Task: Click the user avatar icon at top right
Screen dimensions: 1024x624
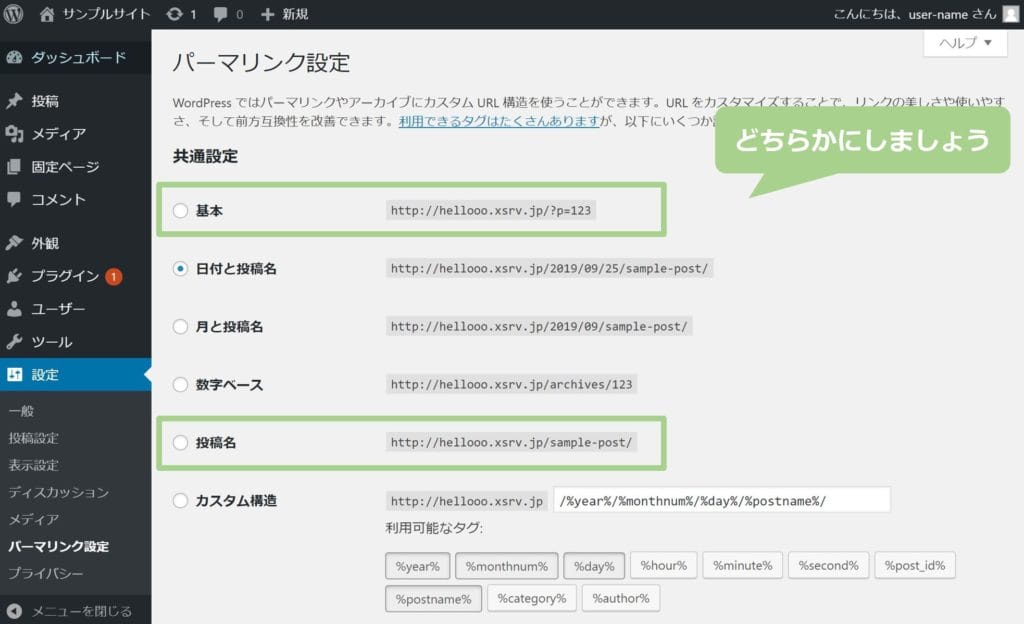Action: click(x=1010, y=14)
